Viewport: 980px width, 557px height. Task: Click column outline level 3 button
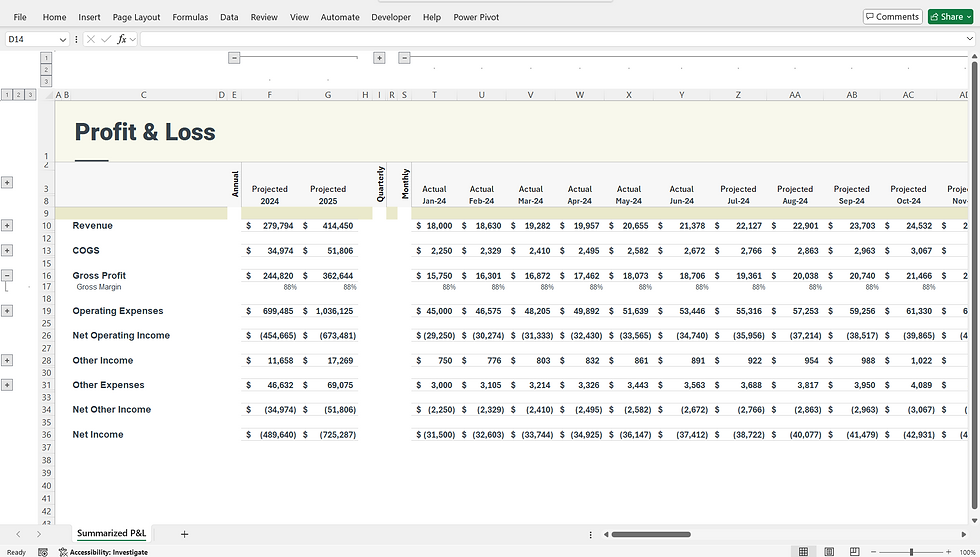[46, 81]
